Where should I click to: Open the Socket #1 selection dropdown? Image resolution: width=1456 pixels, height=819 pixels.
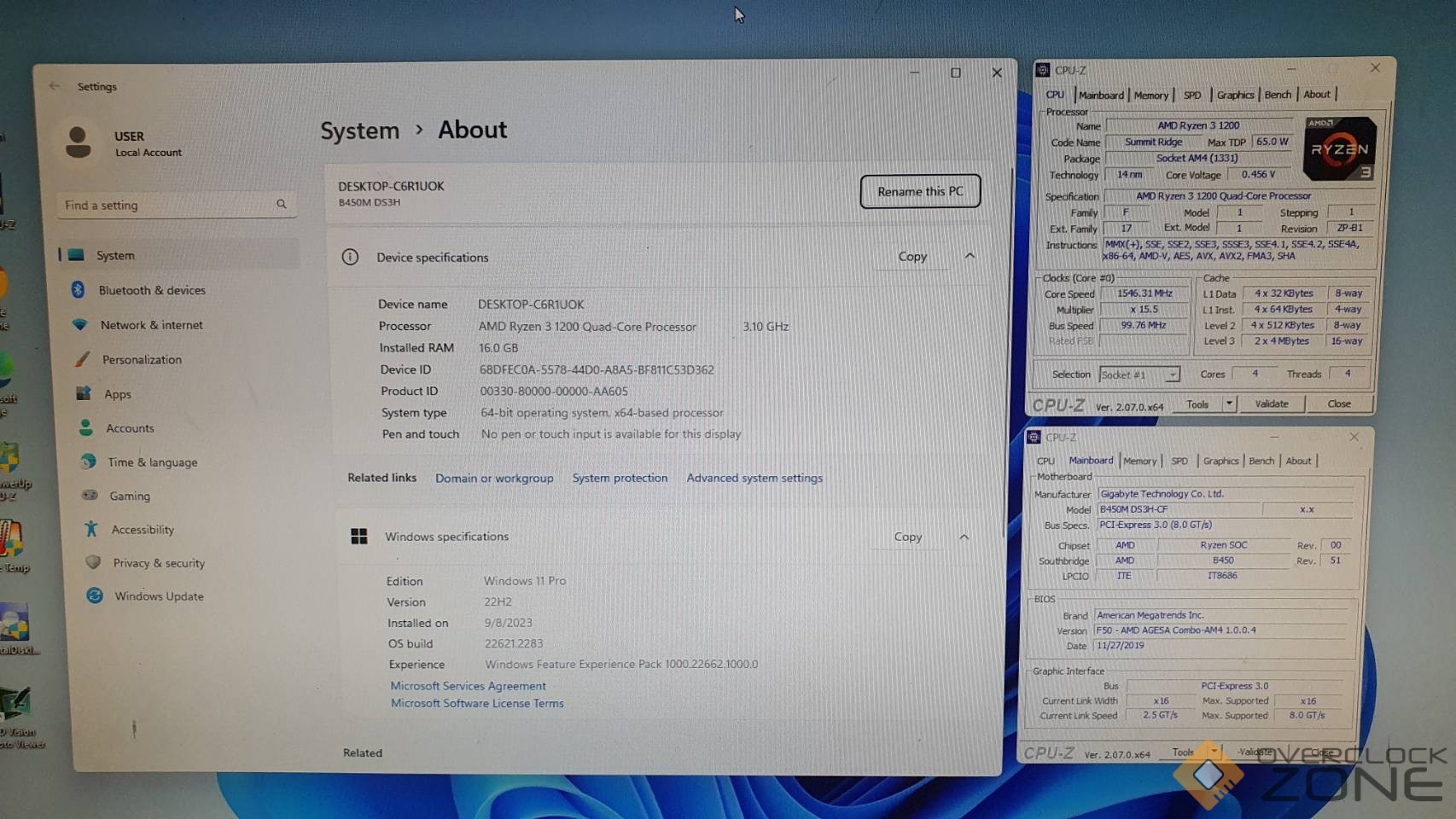(x=1173, y=375)
